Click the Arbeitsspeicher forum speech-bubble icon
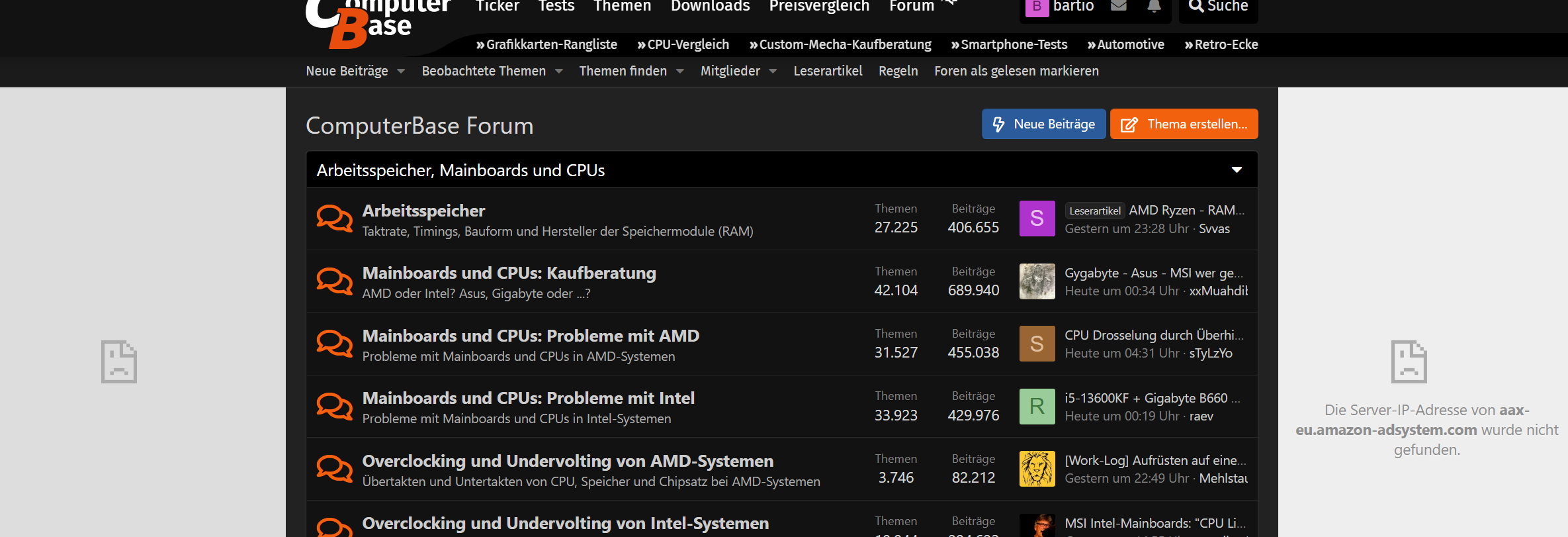 click(x=335, y=219)
